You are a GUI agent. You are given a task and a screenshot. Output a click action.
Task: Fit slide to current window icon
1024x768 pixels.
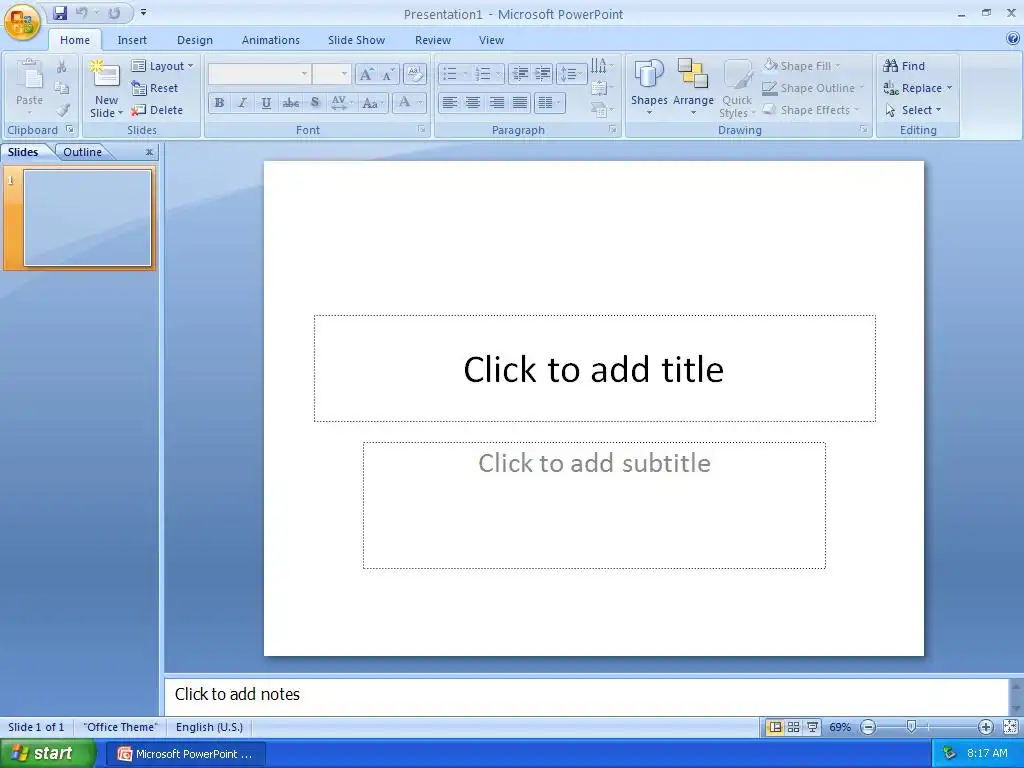1010,727
